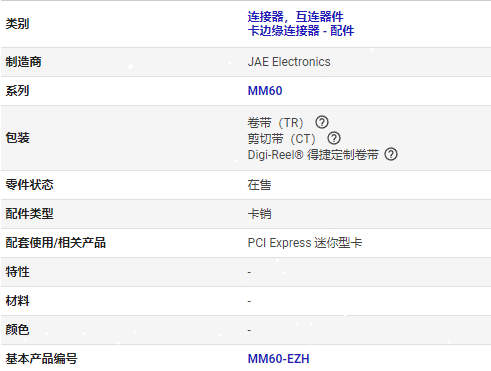Click the 在售 part status value
This screenshot has width=491, height=371.
[259, 185]
